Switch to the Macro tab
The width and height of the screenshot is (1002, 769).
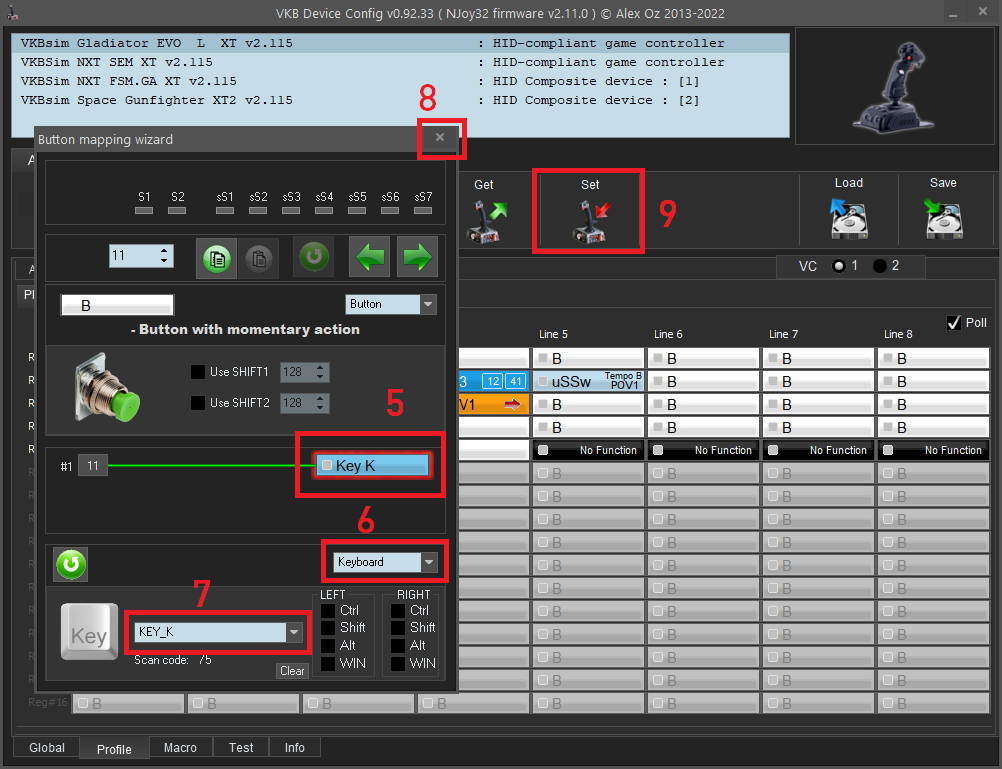pyautogui.click(x=180, y=748)
